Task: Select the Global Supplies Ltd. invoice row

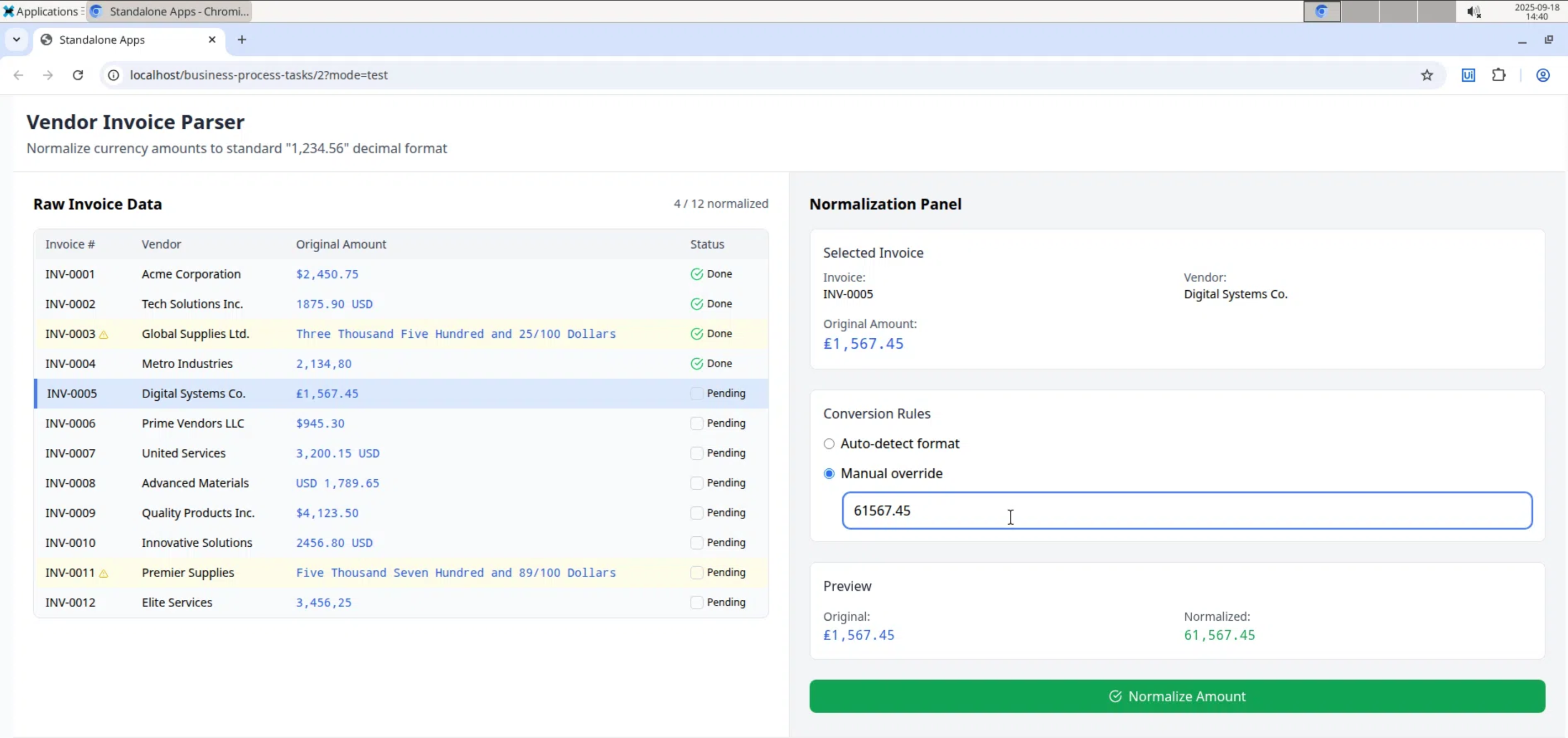Action: pyautogui.click(x=401, y=334)
